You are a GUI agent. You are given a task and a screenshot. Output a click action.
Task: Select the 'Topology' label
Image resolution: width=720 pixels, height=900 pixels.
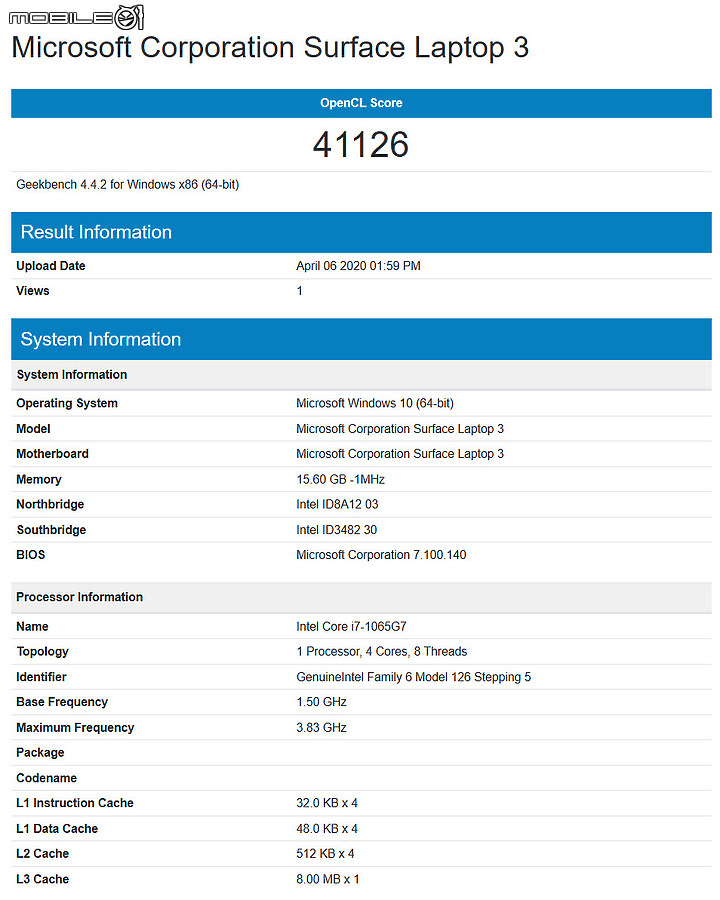tap(42, 651)
